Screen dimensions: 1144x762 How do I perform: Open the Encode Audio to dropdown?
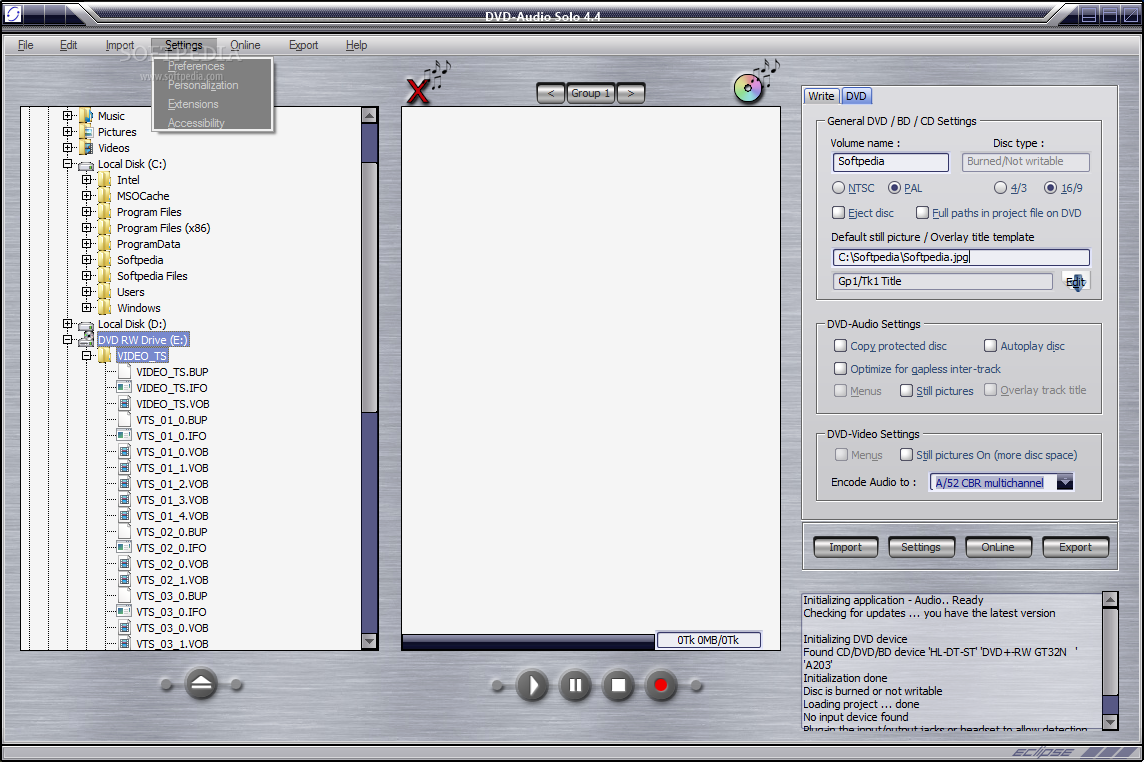coord(1065,482)
